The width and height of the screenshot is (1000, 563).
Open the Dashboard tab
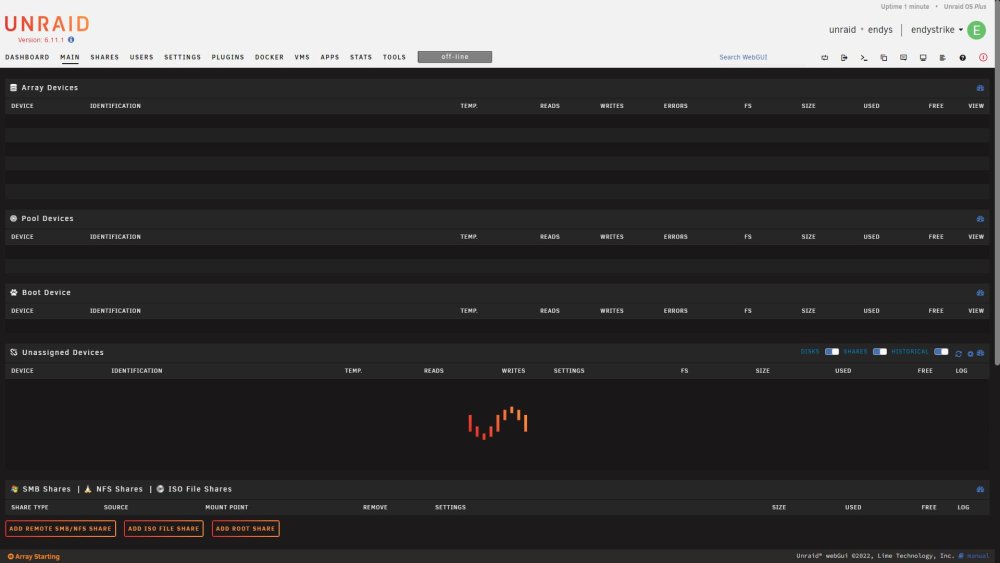click(x=27, y=57)
